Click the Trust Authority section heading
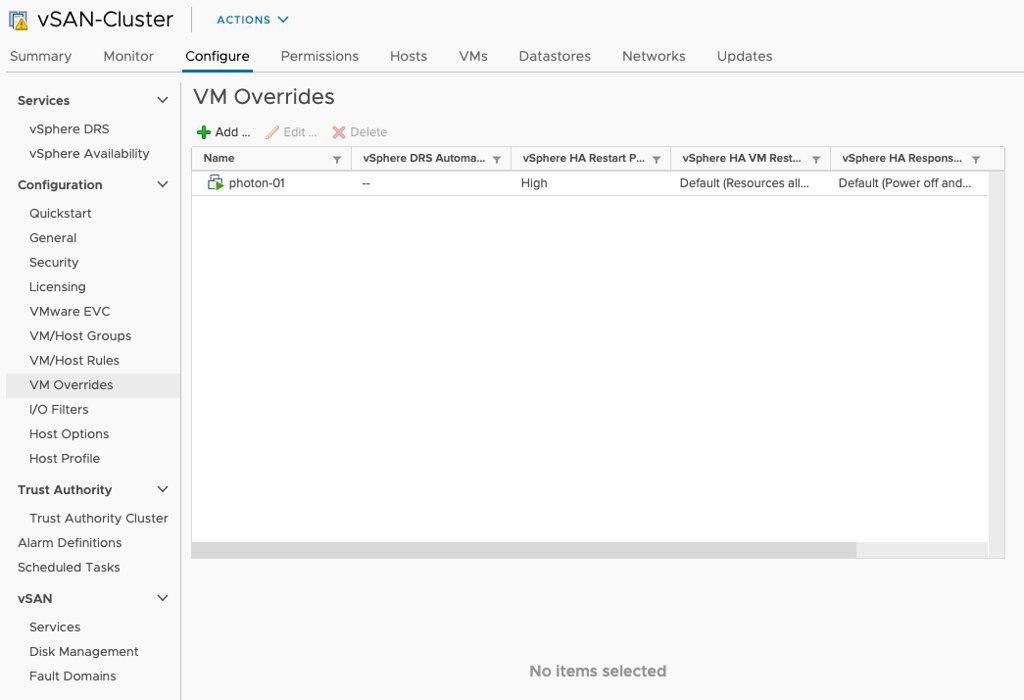1024x700 pixels. tap(65, 490)
